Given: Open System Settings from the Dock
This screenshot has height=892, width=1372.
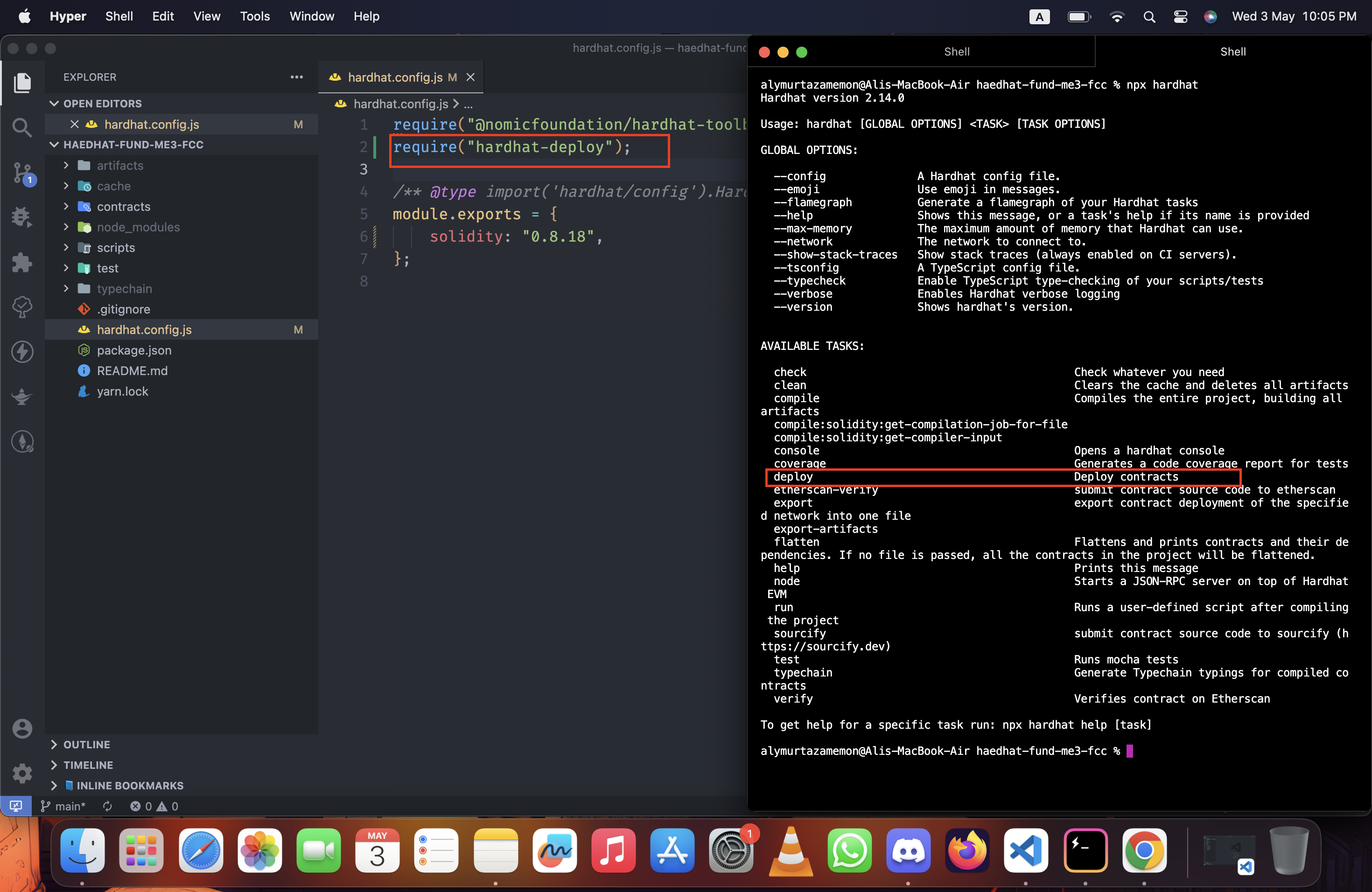Looking at the screenshot, I should coord(731,850).
